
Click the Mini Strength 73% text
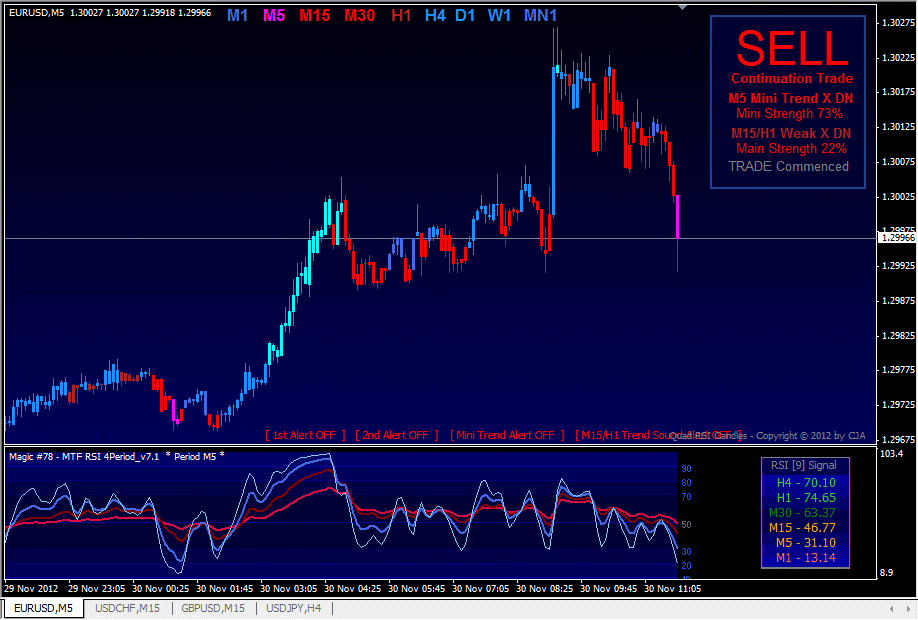tap(790, 114)
